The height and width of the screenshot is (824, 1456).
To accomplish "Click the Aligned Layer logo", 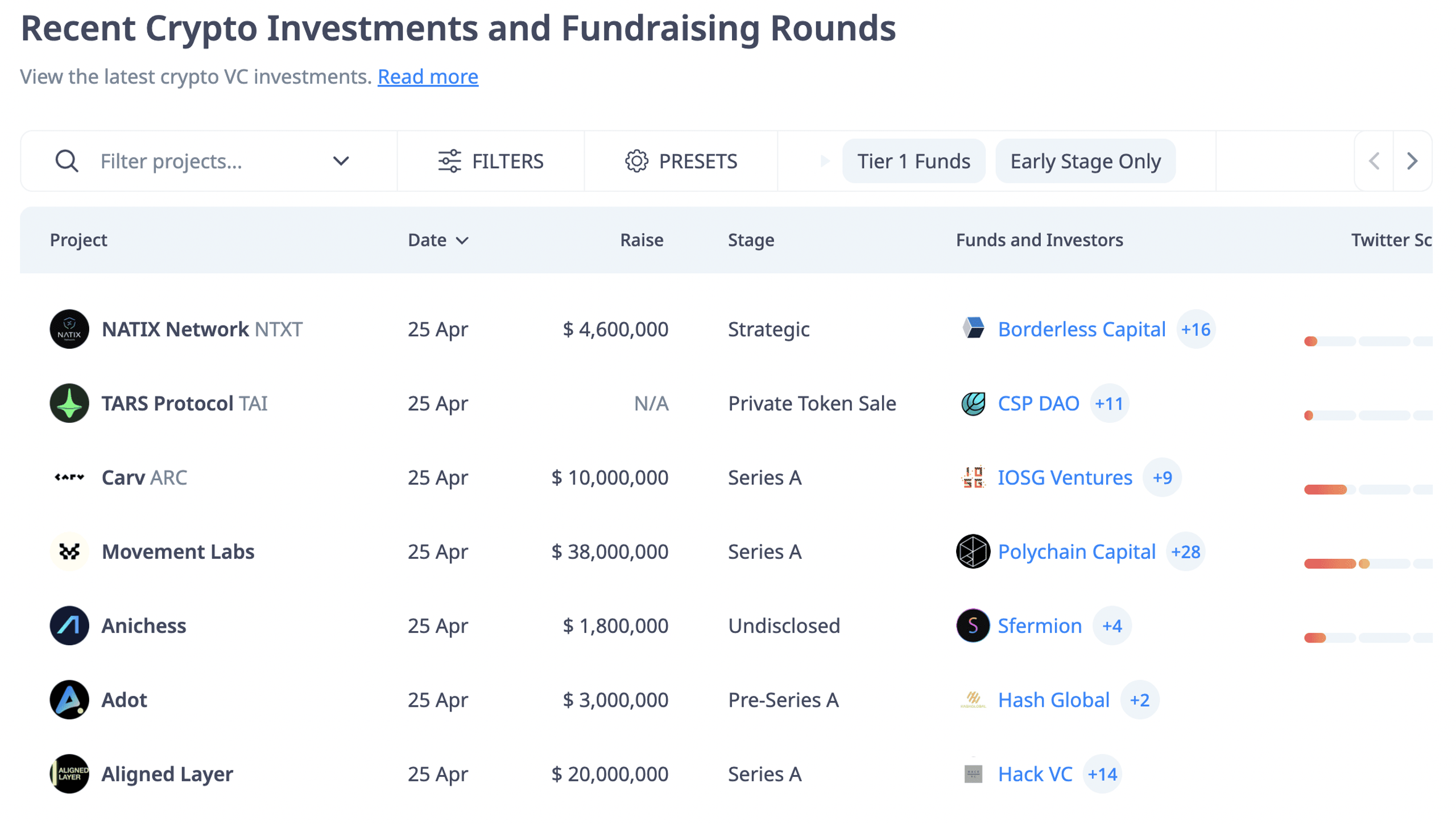I will tap(69, 773).
